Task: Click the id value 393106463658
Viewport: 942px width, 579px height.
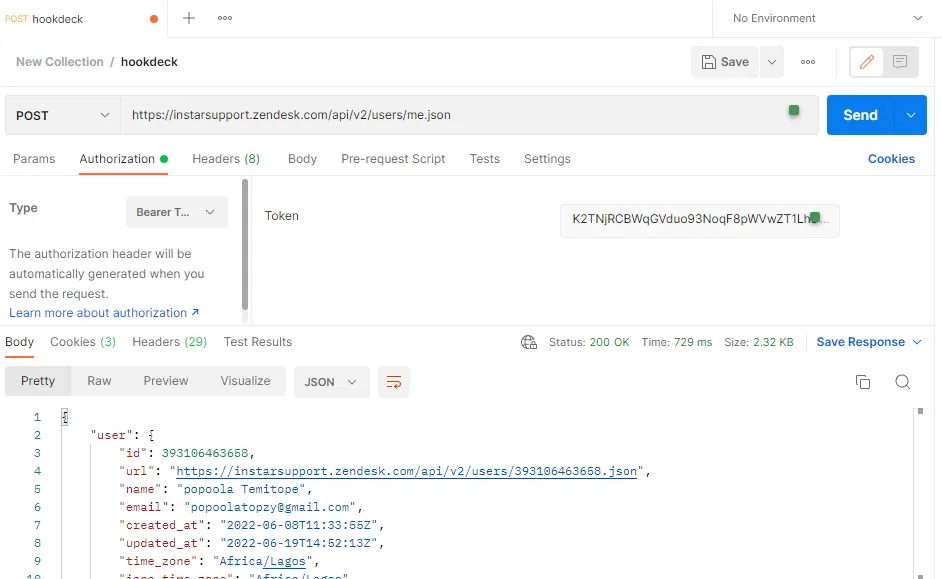Action: pos(205,453)
